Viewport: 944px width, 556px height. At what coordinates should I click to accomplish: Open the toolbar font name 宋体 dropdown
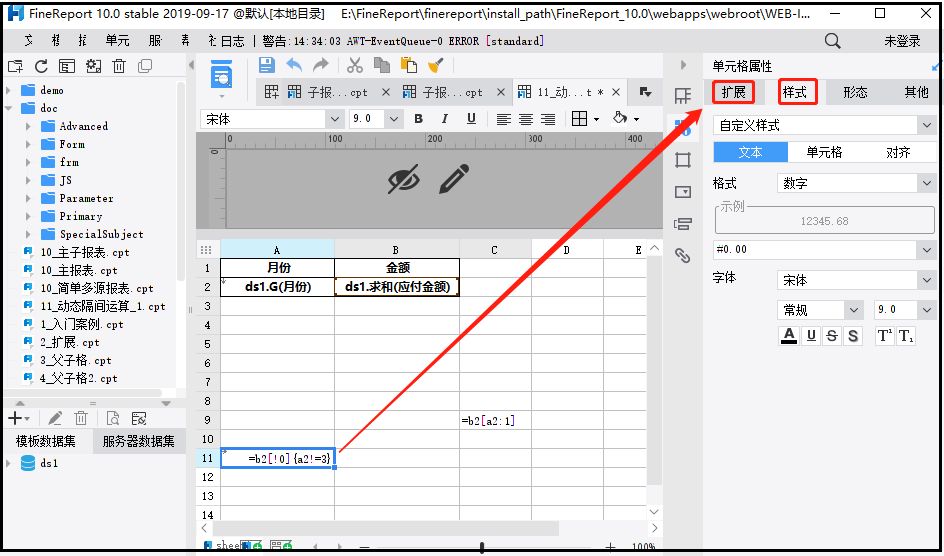point(335,119)
